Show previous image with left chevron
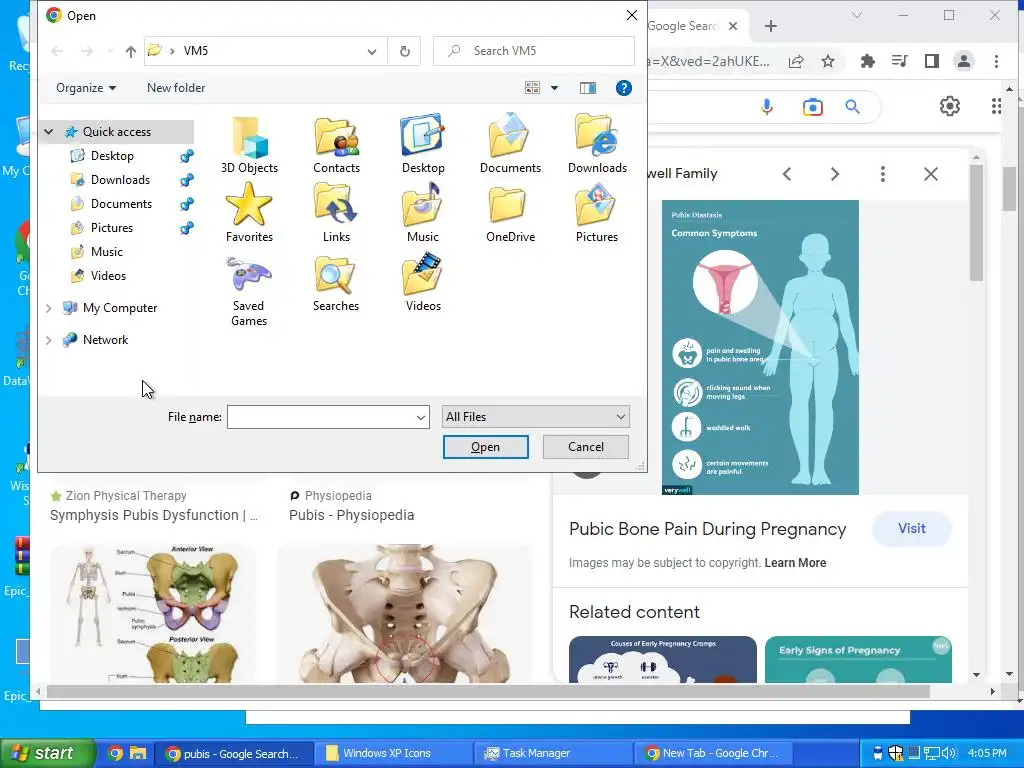The height and width of the screenshot is (768, 1024). click(x=787, y=174)
